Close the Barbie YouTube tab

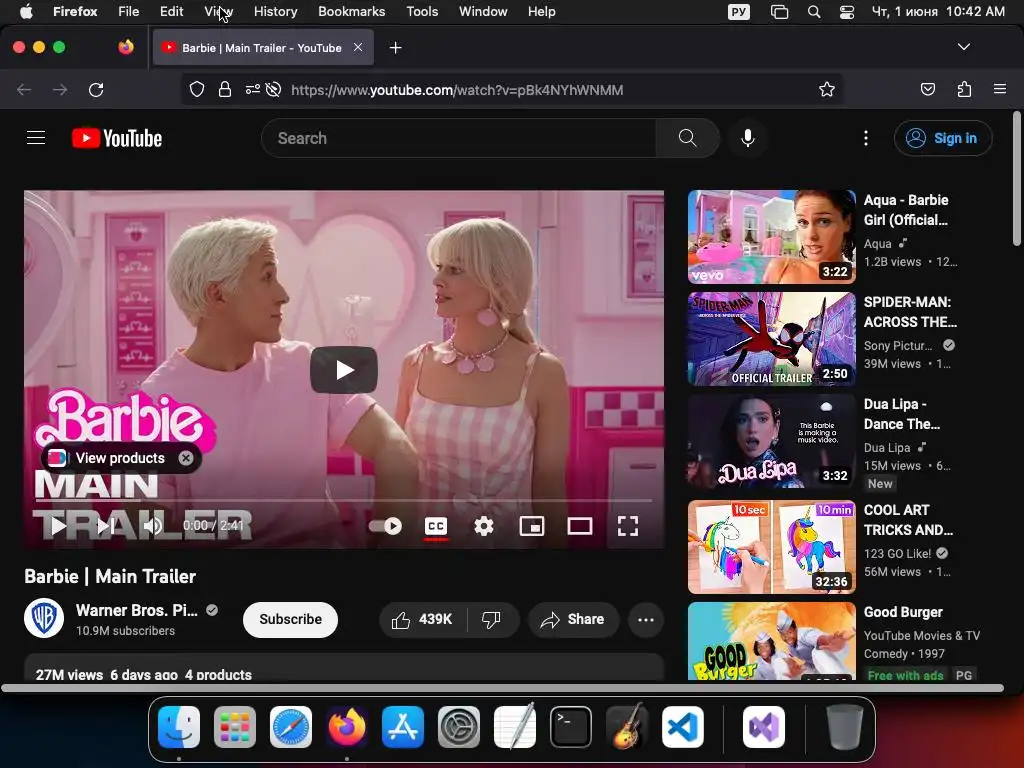358,47
